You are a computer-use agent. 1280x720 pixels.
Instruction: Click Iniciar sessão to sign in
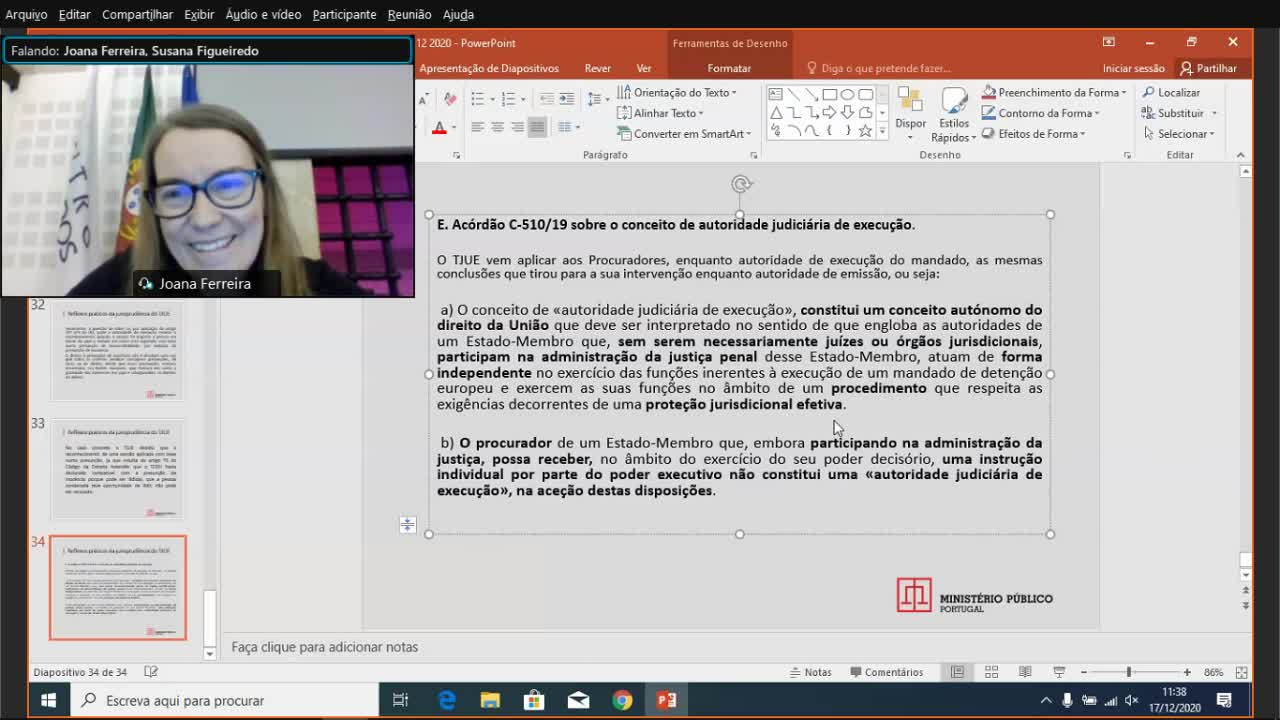[1133, 68]
